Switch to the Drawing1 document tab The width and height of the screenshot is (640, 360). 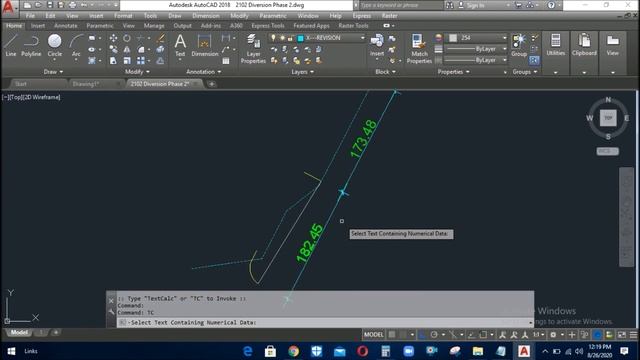click(86, 84)
